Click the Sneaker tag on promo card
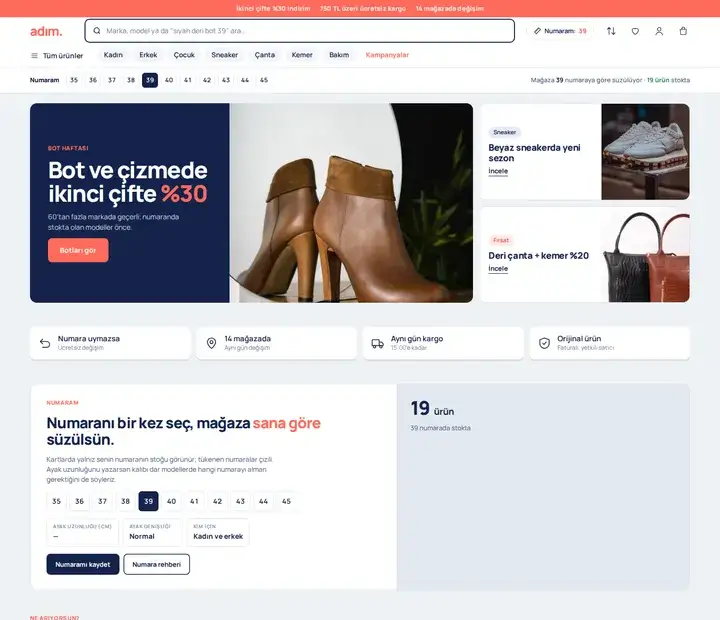This screenshot has width=720, height=620. [x=504, y=132]
